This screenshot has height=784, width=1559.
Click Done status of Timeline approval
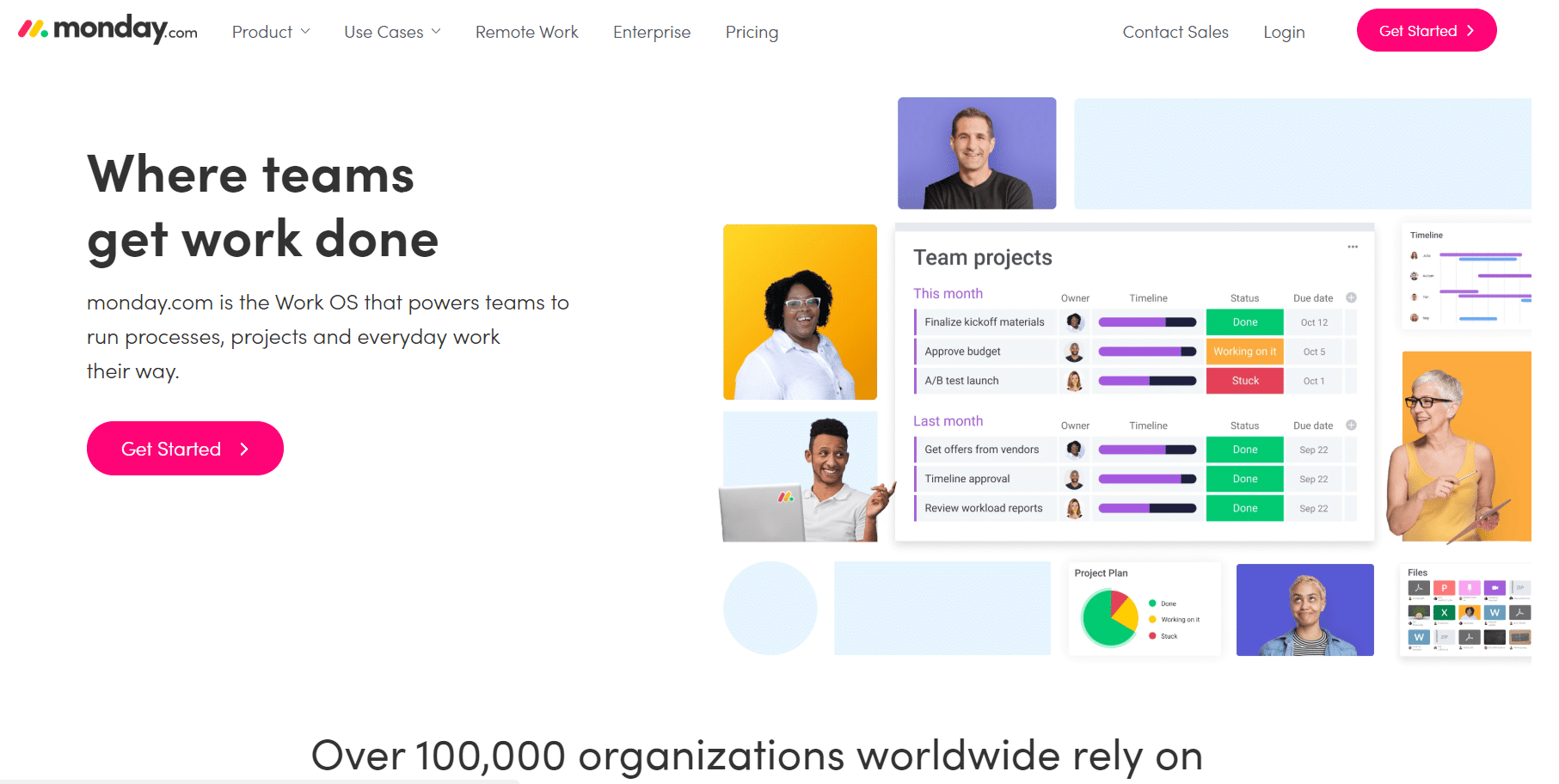click(x=1244, y=478)
